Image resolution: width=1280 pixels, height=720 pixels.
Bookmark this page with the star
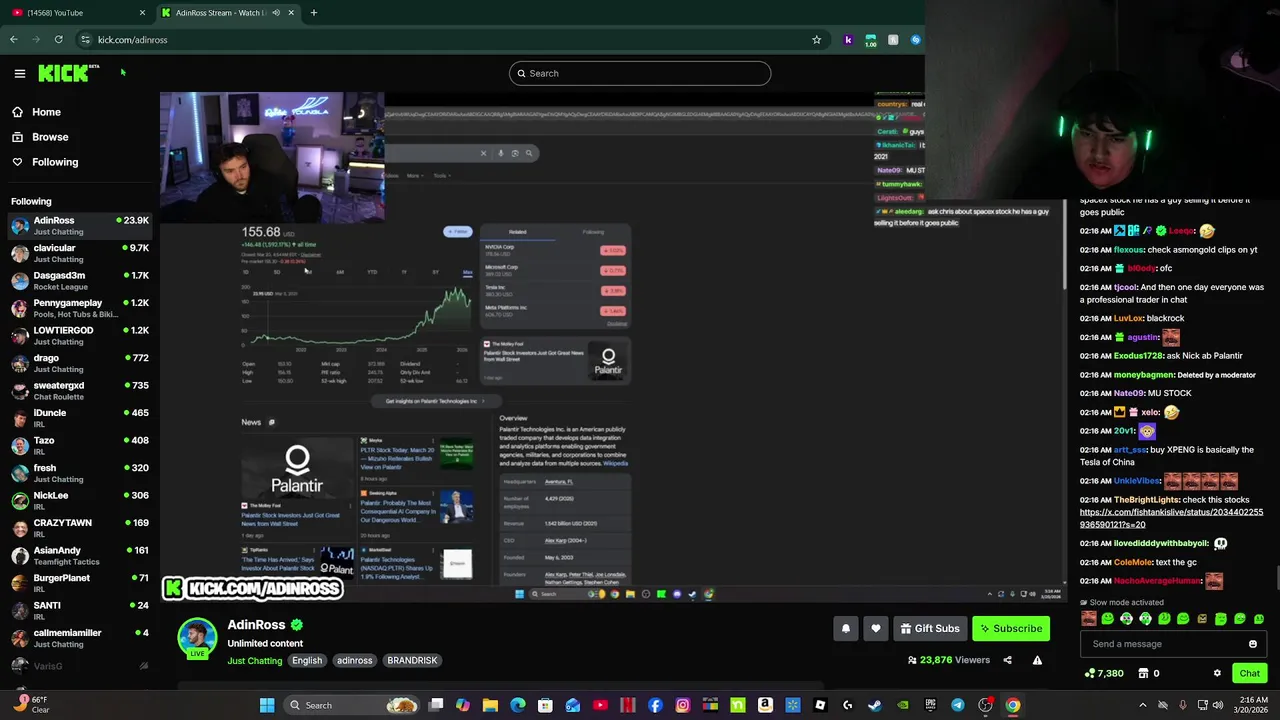(817, 40)
